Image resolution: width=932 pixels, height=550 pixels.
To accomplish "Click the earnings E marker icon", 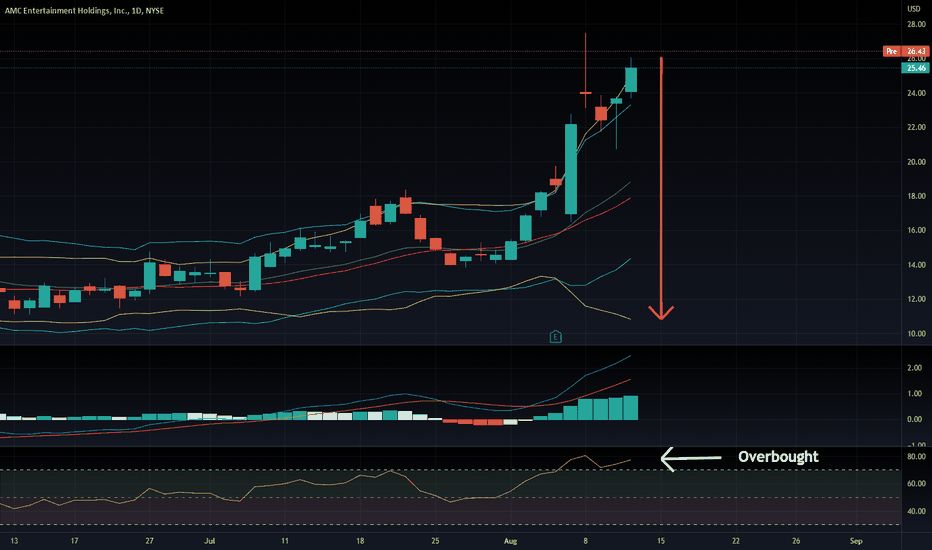I will click(x=555, y=337).
